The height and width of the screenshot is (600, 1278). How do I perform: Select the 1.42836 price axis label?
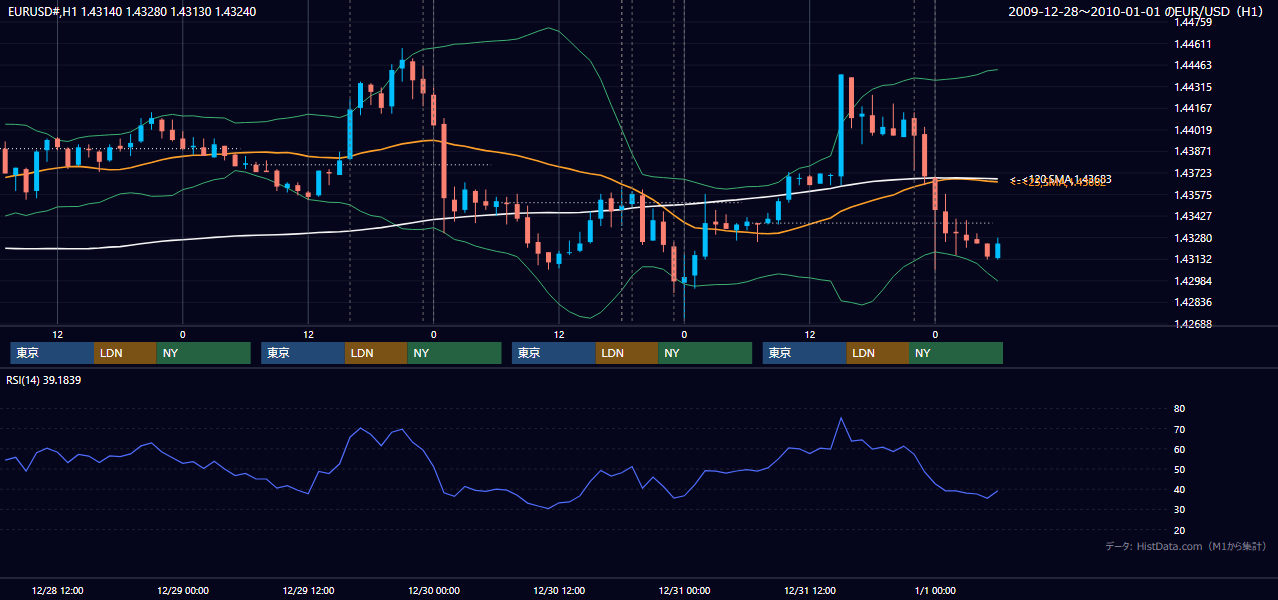1193,302
